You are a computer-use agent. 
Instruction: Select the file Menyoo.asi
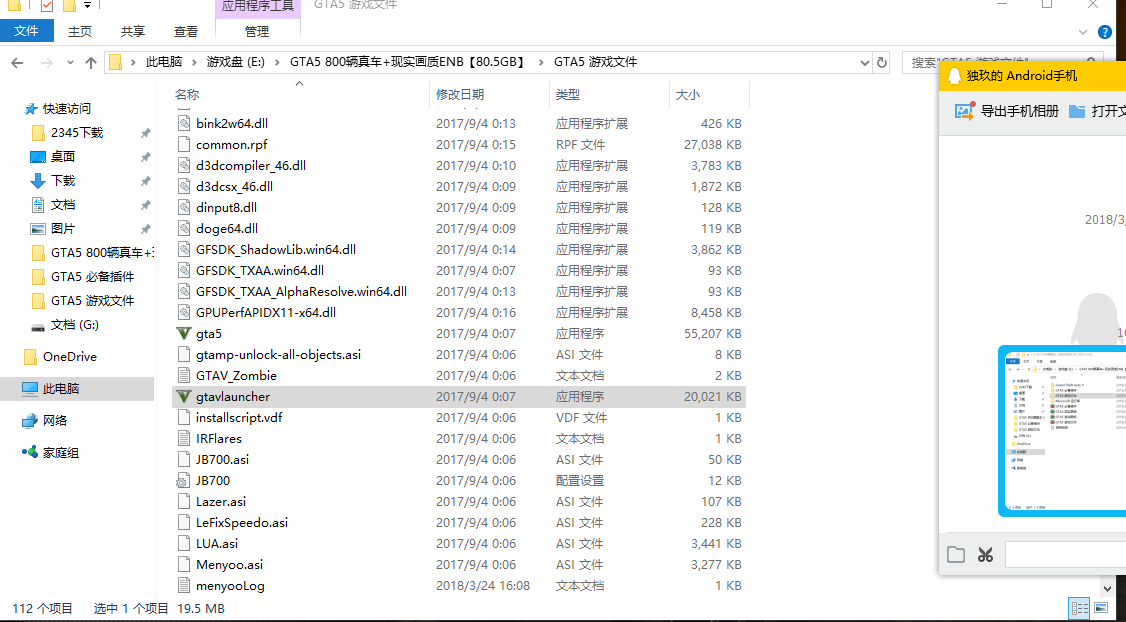click(x=229, y=565)
